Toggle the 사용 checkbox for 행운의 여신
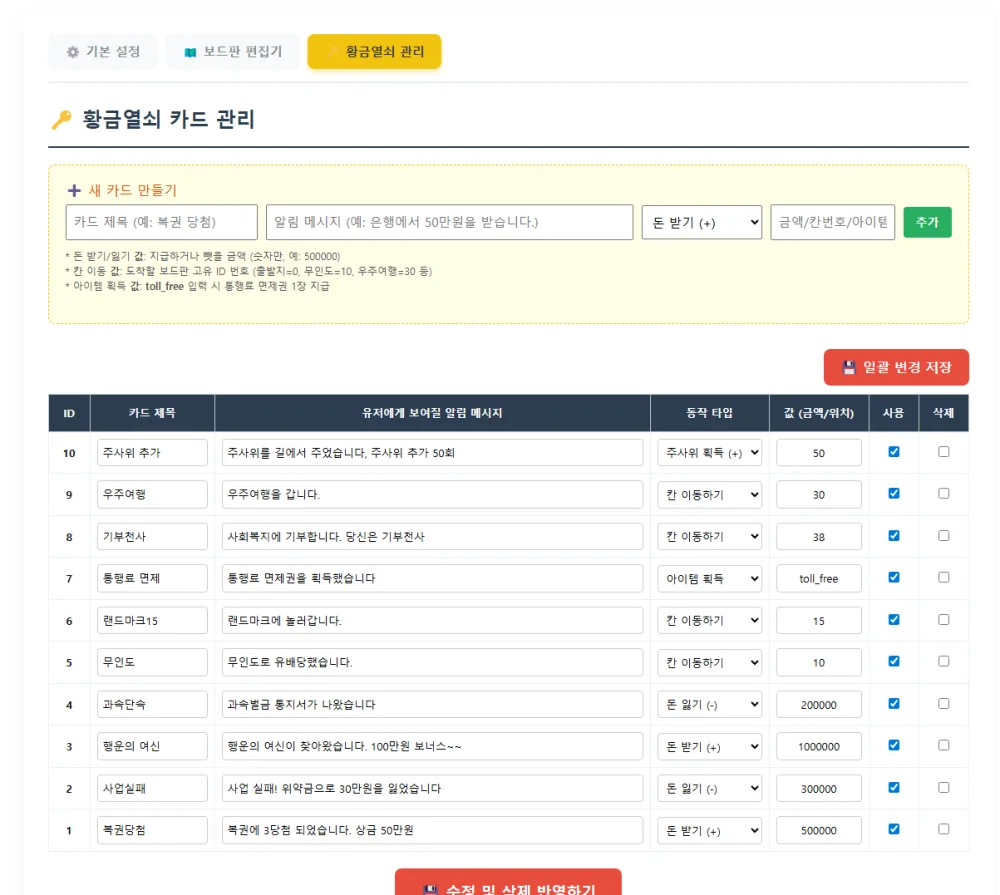 [x=894, y=745]
